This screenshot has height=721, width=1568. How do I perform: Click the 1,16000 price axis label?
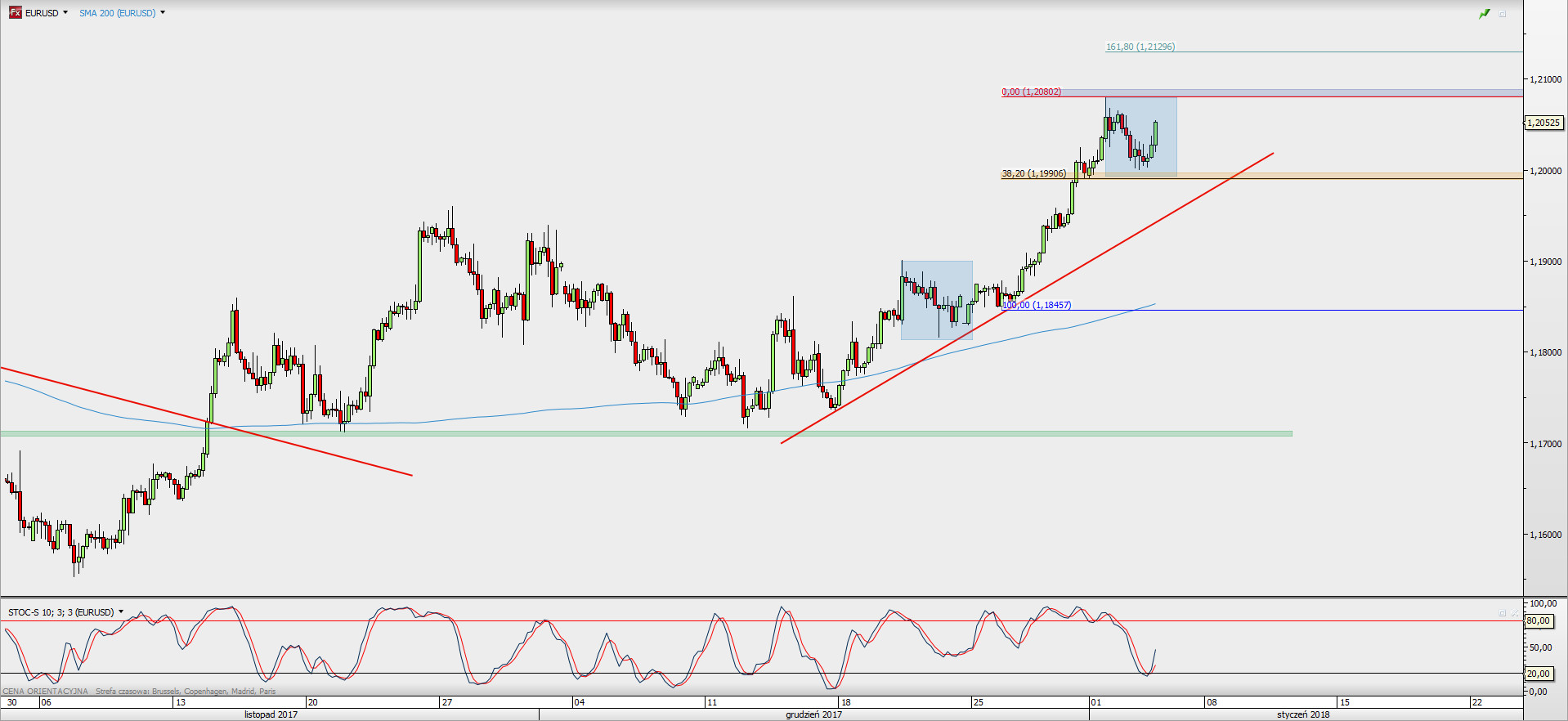(1545, 535)
